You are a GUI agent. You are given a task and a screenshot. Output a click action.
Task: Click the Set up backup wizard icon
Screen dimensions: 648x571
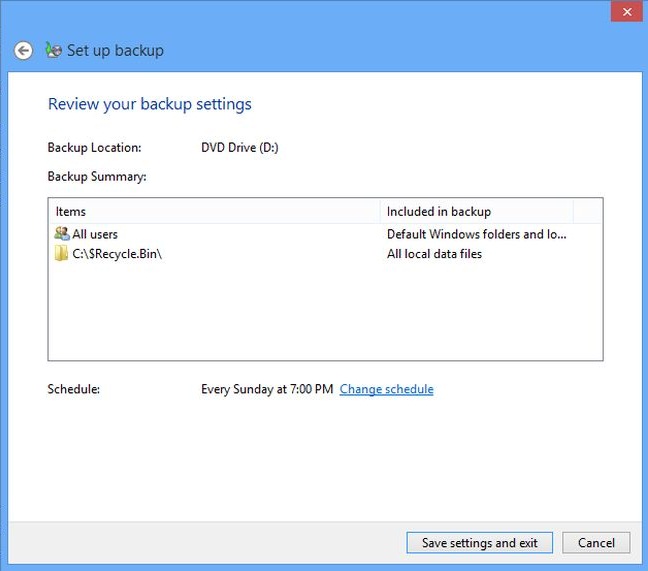(53, 50)
